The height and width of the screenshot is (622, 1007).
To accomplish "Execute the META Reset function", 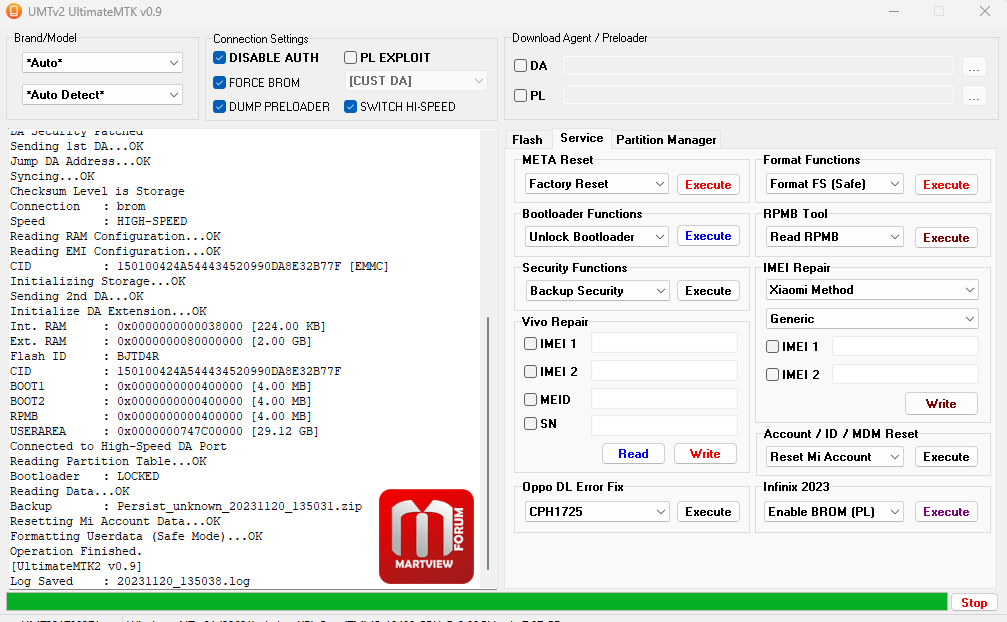I will pos(708,185).
